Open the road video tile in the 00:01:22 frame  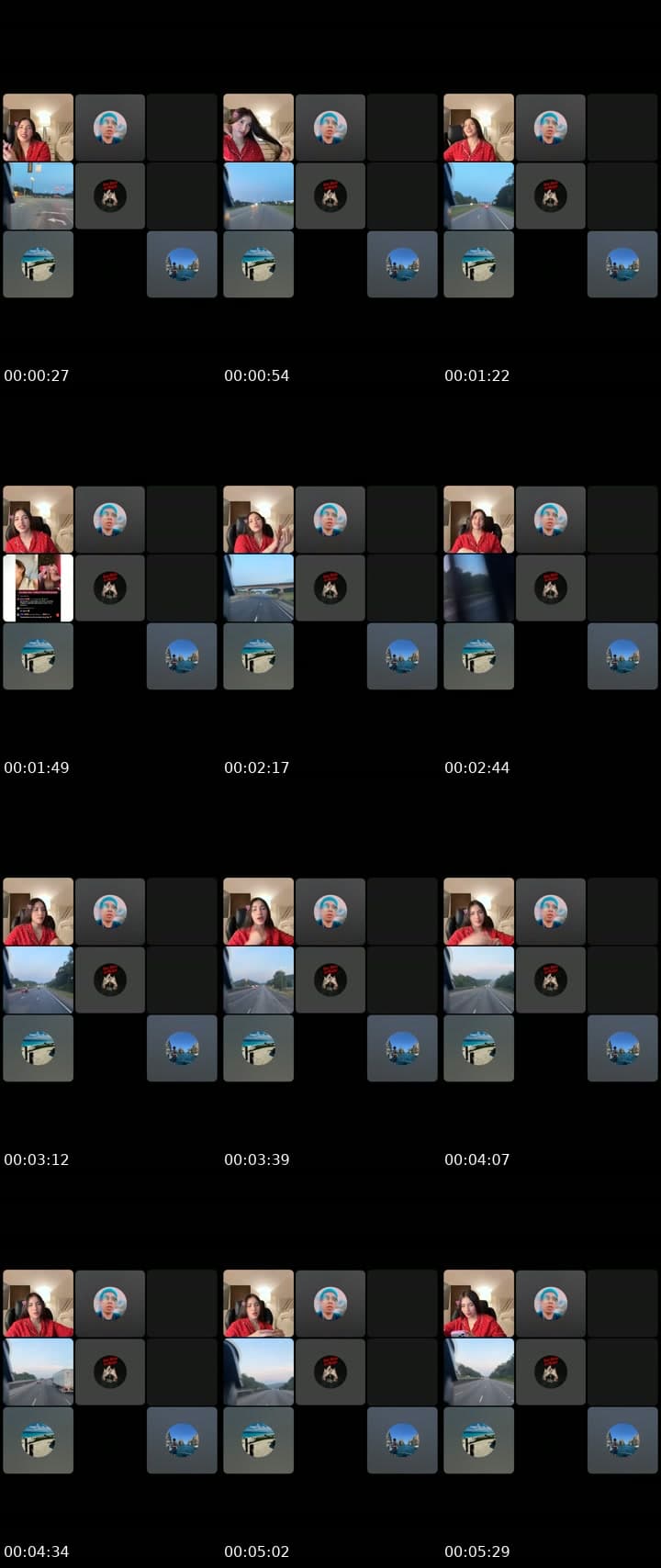point(478,196)
